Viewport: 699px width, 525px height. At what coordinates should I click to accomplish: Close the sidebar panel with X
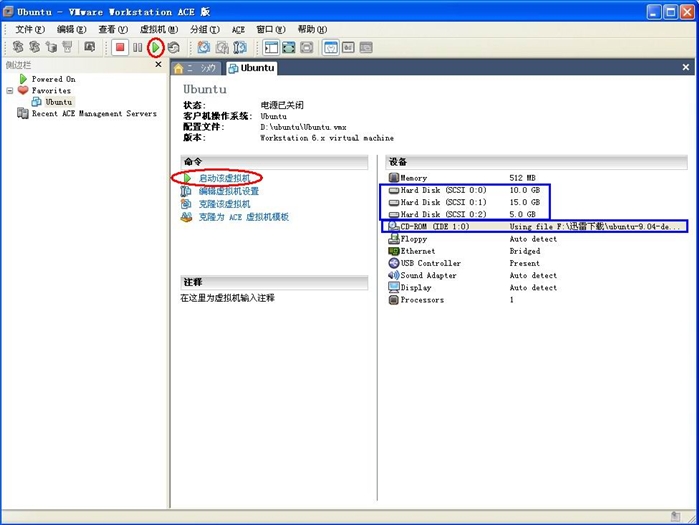coord(158,65)
